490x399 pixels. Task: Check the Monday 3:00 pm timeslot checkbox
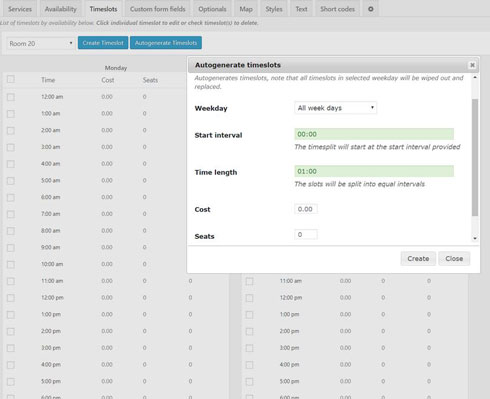pos(11,348)
